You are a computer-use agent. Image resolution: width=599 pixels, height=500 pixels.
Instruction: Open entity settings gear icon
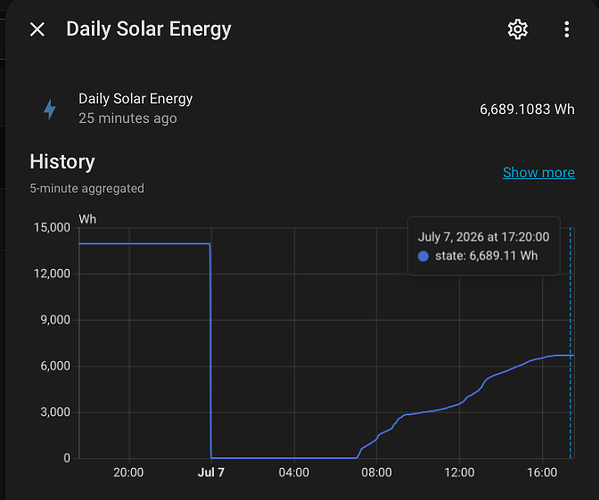[x=518, y=29]
